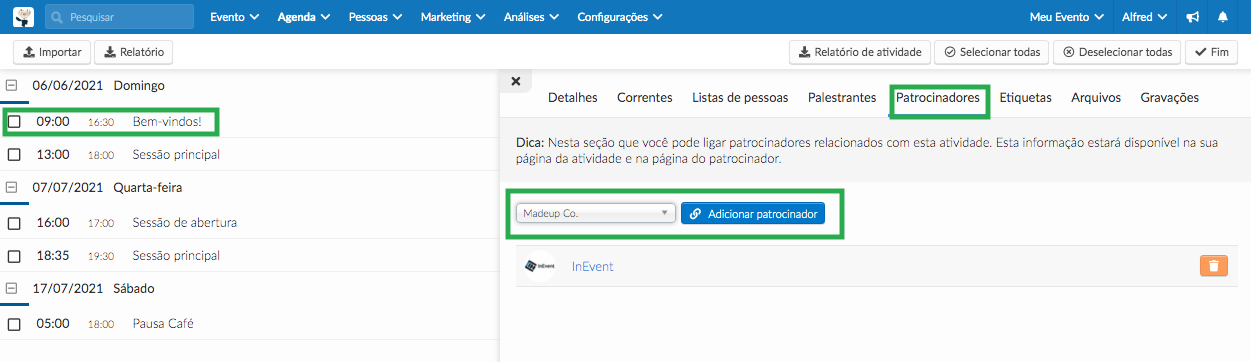The image size is (1251, 362).
Task: Collapse the 17/07/2021 Sábado day group
Action: coord(11,288)
